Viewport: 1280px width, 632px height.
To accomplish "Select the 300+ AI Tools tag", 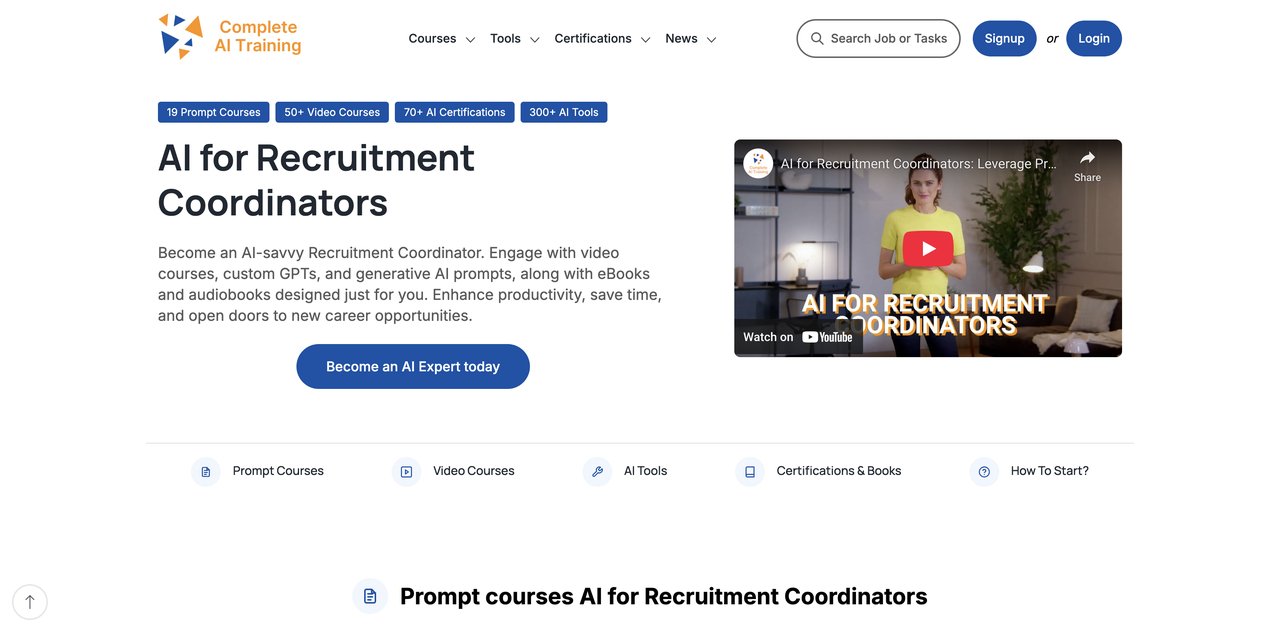I will coord(564,112).
